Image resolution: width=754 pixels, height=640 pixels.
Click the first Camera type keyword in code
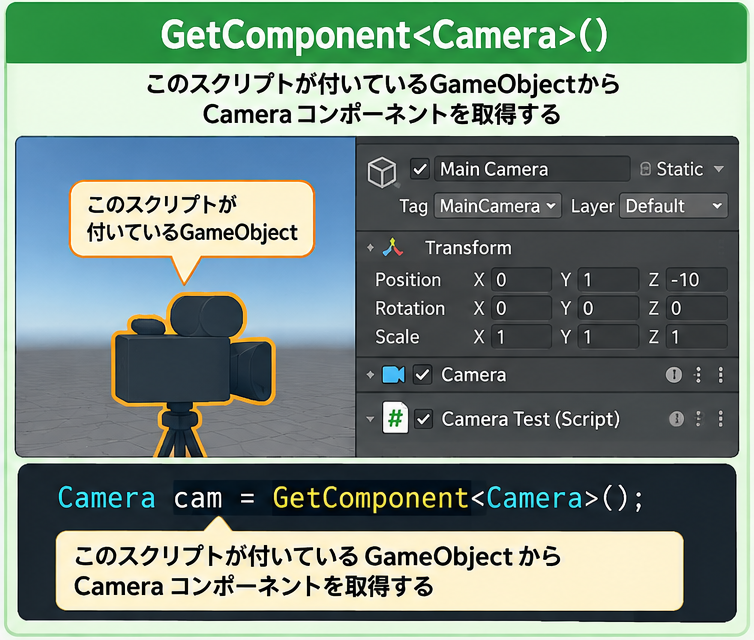tap(106, 497)
